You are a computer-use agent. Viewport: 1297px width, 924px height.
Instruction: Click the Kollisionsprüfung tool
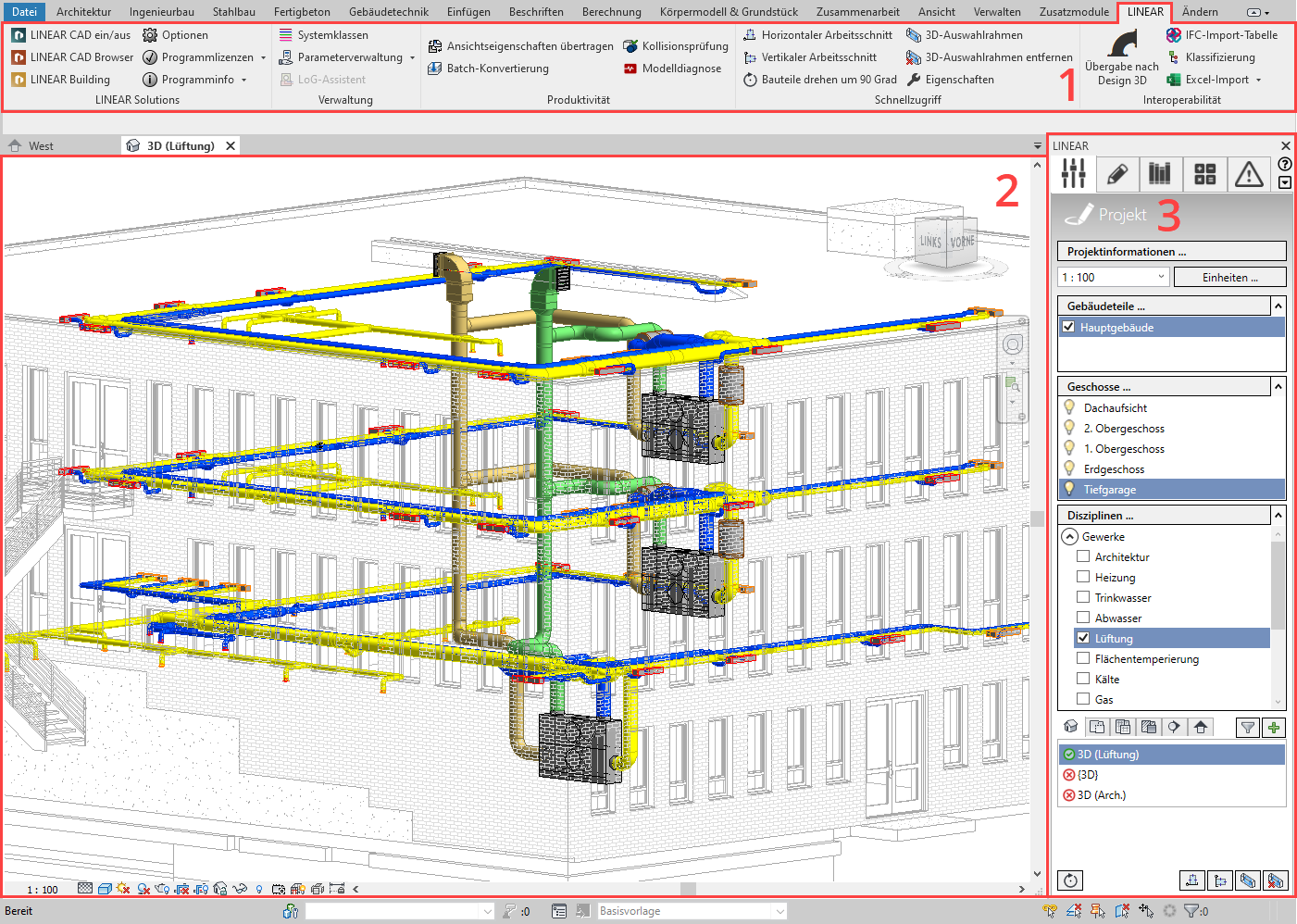pos(676,46)
